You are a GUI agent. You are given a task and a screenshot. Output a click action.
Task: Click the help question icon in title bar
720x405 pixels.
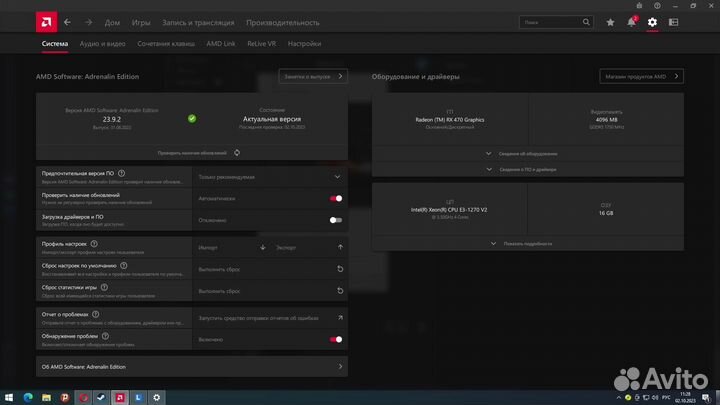pos(657,6)
